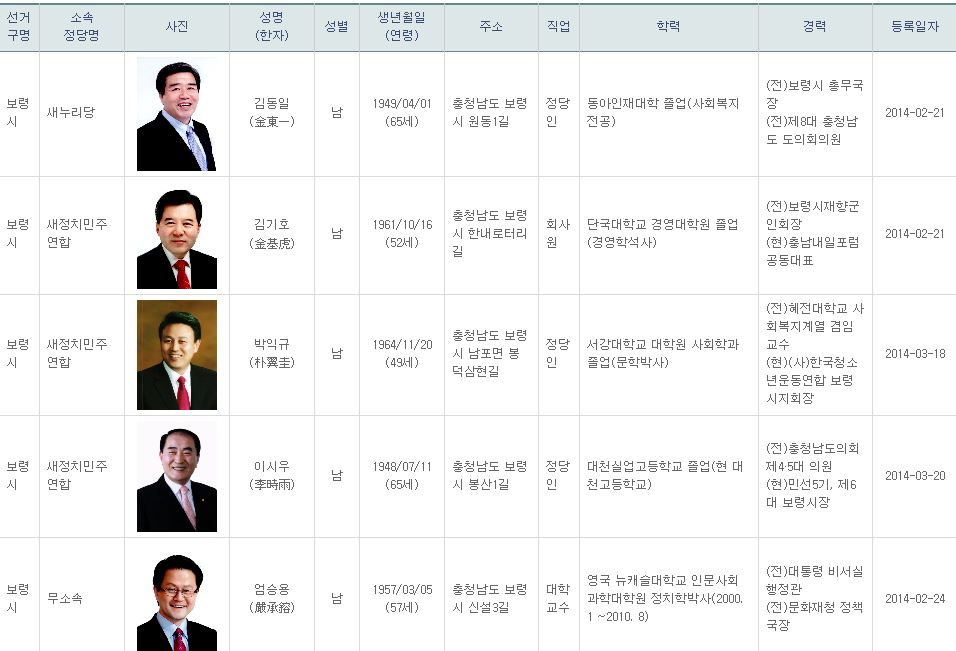Open candidate photo of 박익규
Viewport: 956px width, 651px height.
tap(177, 355)
